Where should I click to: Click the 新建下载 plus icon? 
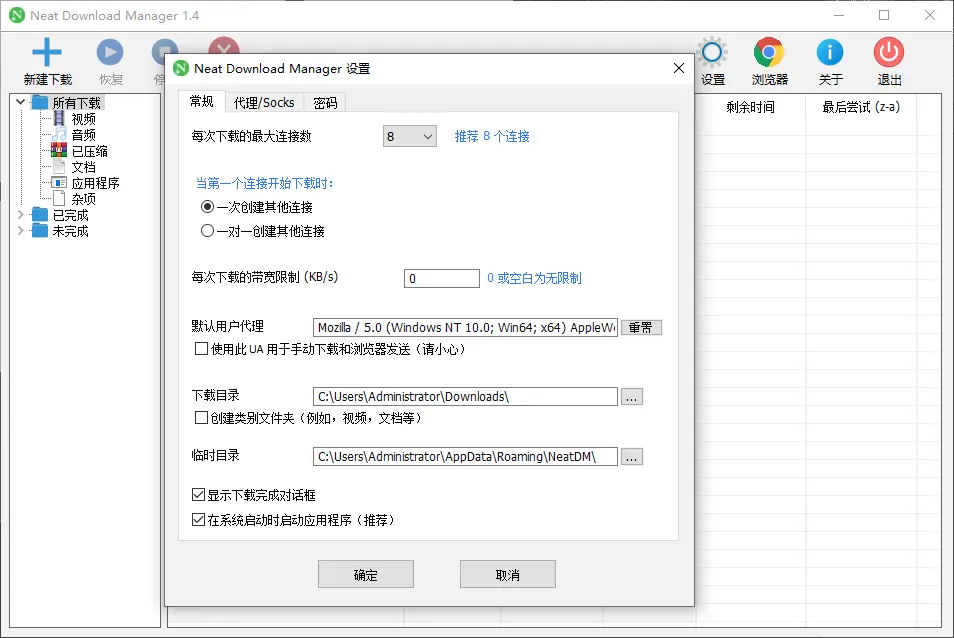pyautogui.click(x=47, y=52)
